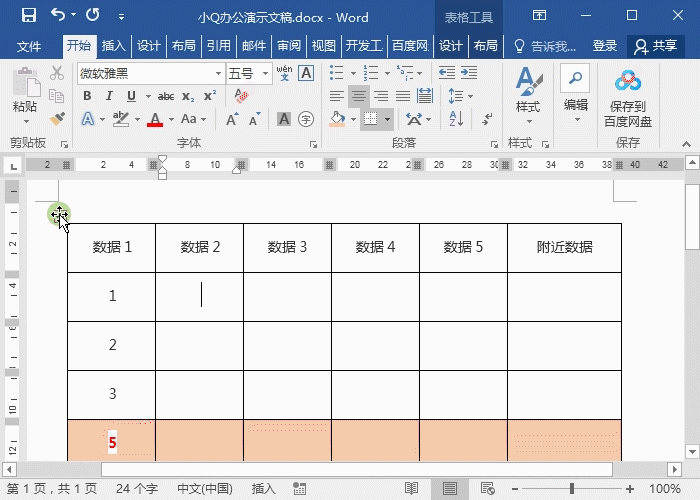Screen dimensions: 700x500
Task: Click the Copy icon
Action: 57,96
